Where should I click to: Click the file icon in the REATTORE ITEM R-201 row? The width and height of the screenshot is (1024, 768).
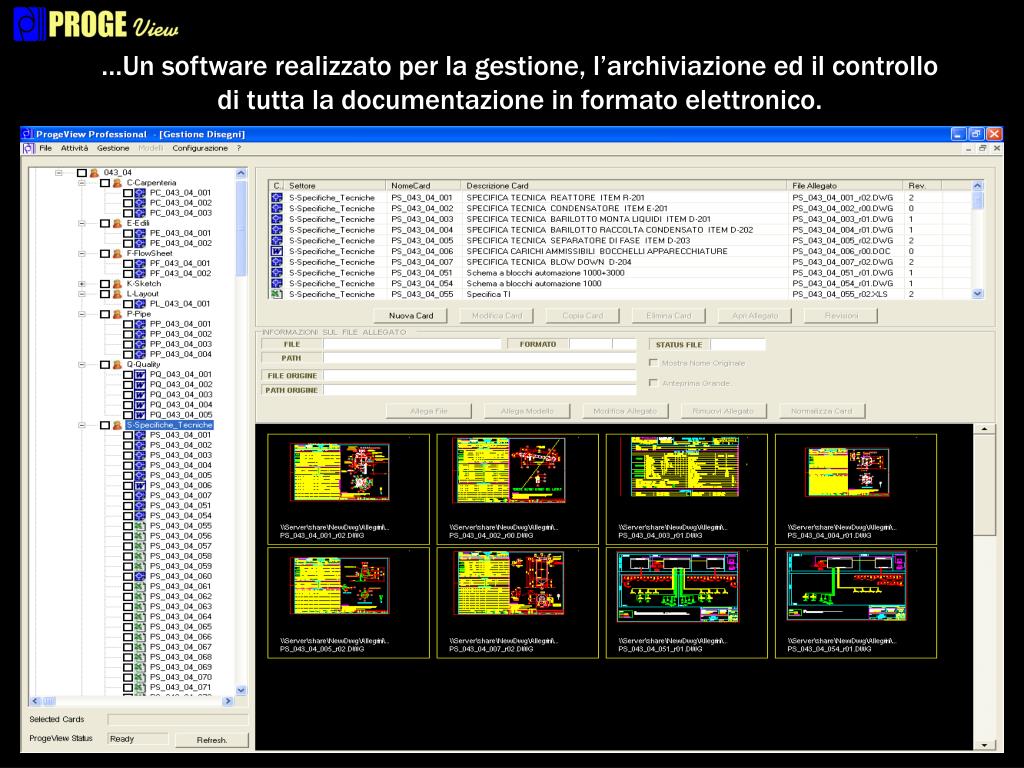[x=277, y=197]
